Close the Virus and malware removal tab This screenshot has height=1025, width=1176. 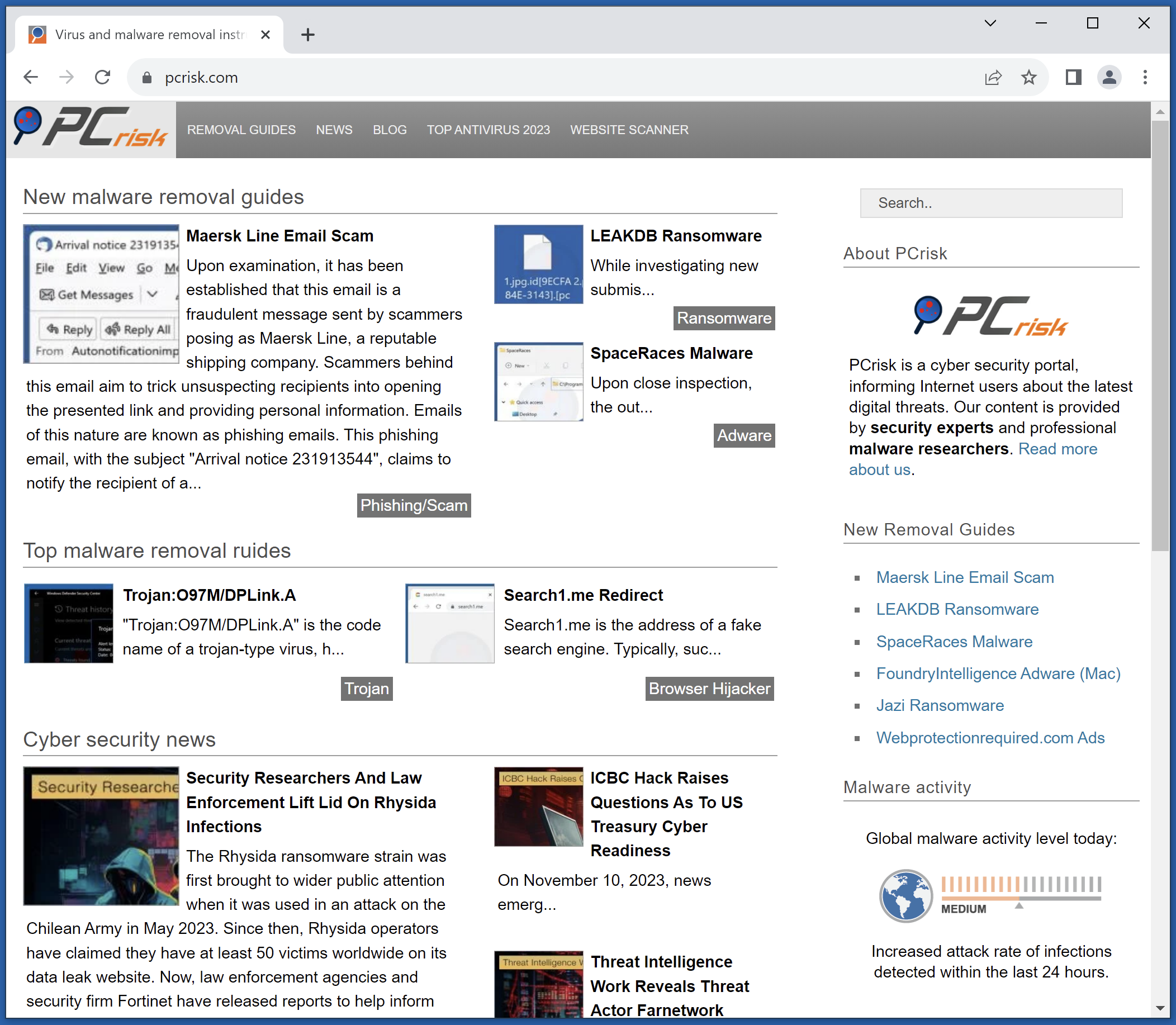pyautogui.click(x=265, y=35)
